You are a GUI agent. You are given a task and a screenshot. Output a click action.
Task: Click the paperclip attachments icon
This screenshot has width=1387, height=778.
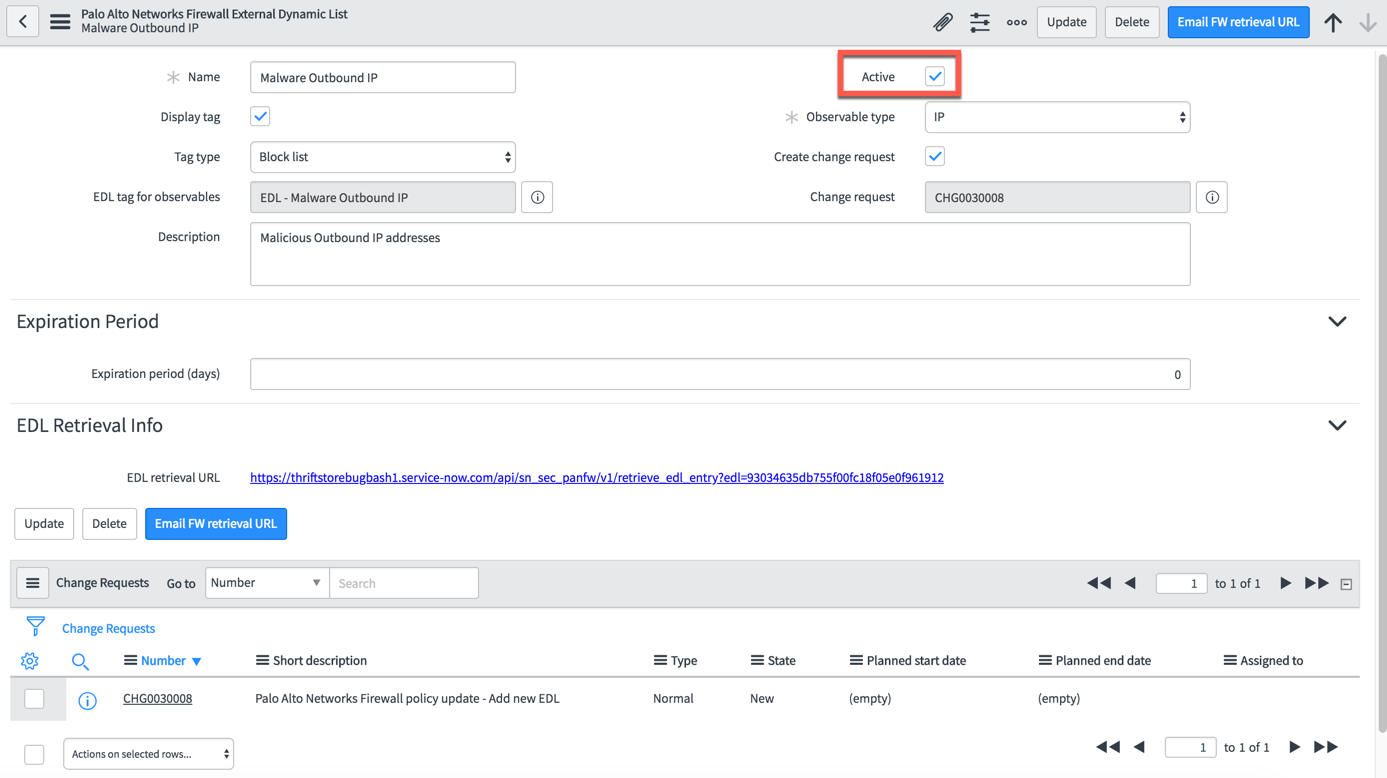tap(942, 22)
